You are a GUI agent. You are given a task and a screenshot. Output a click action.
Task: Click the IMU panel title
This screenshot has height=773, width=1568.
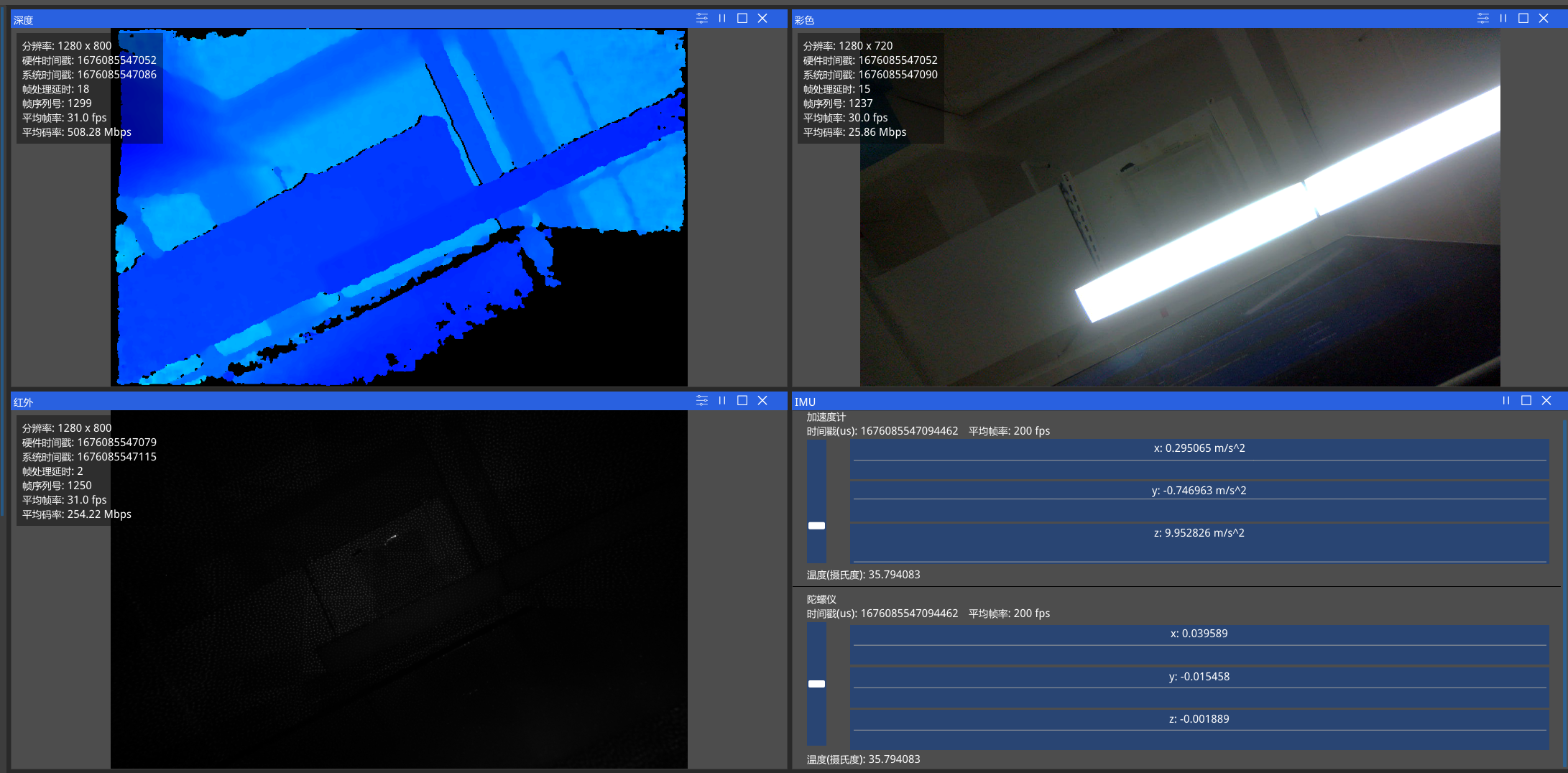click(x=805, y=402)
